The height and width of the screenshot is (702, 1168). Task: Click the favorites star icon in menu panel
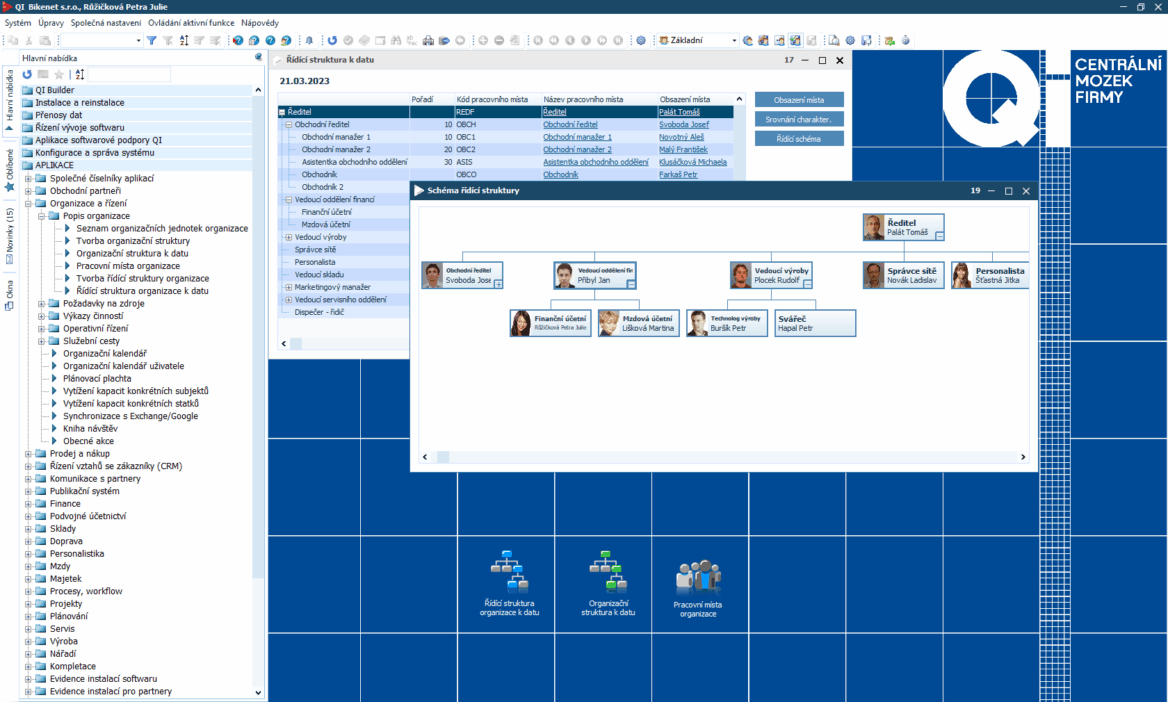click(59, 75)
